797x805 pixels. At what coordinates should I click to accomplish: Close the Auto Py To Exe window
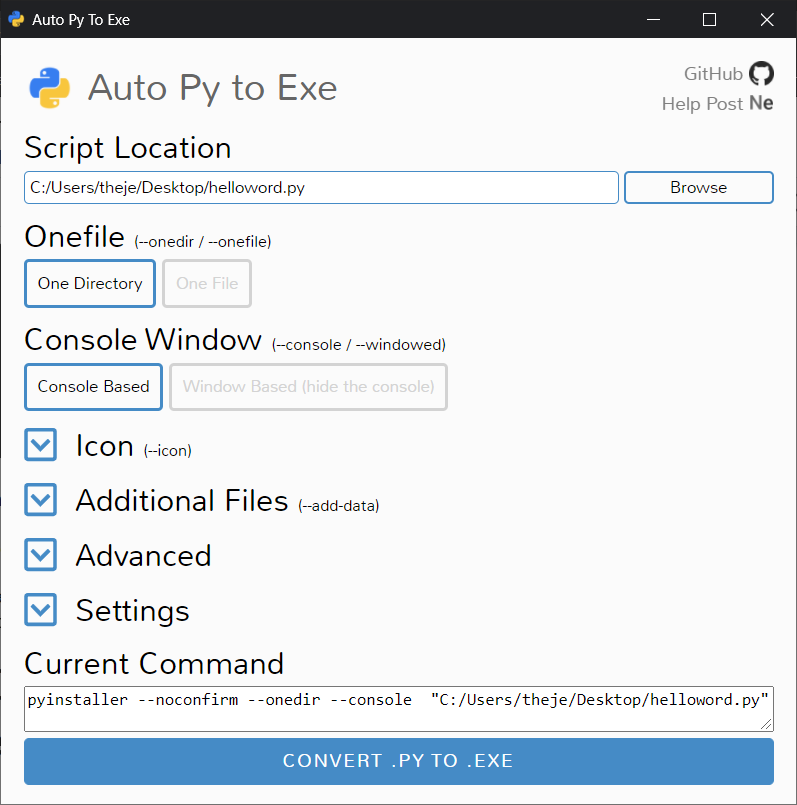coord(767,20)
